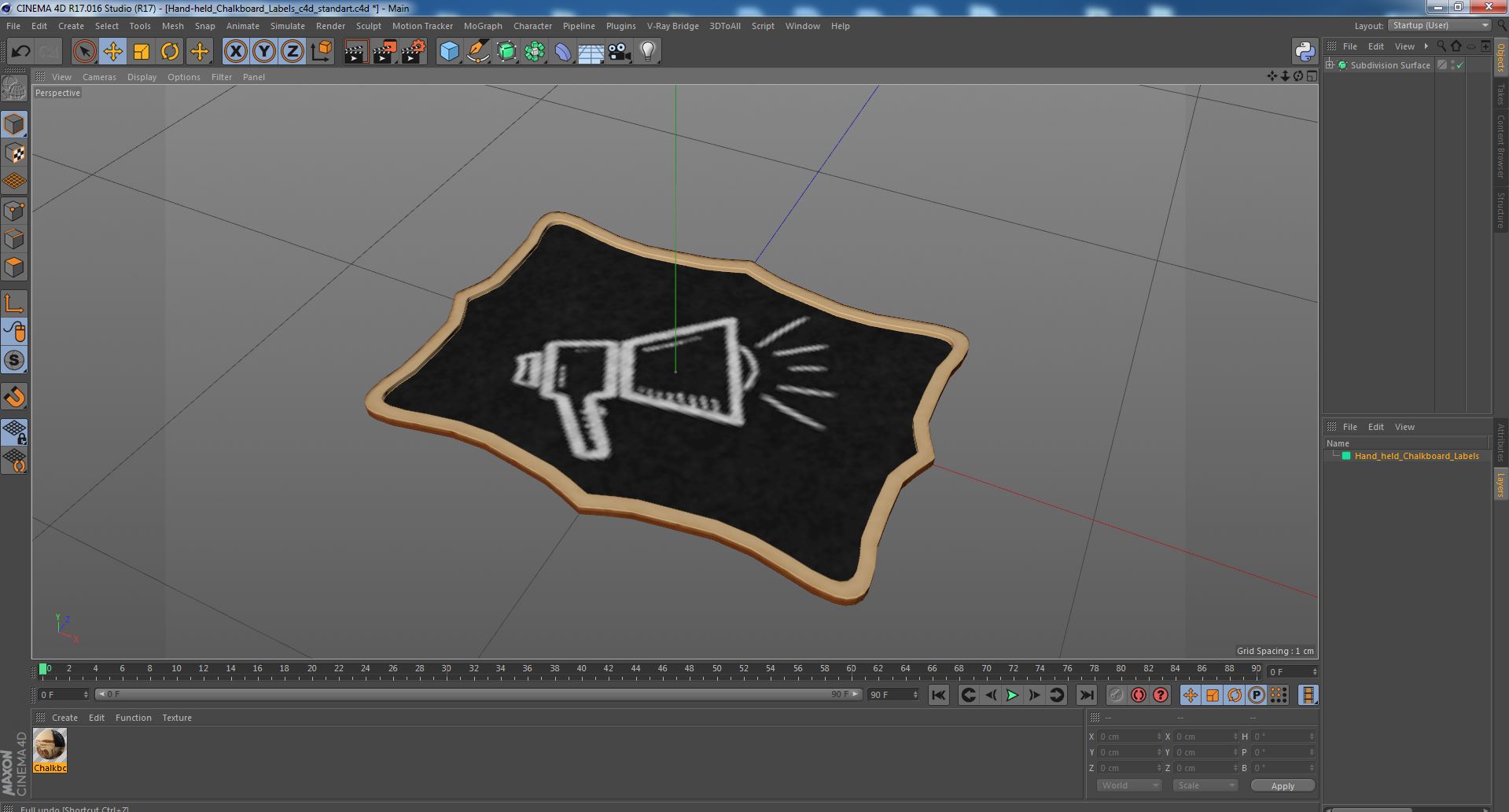Viewport: 1509px width, 812px height.
Task: Open the Layout Startup dropdown
Action: coord(1438,26)
